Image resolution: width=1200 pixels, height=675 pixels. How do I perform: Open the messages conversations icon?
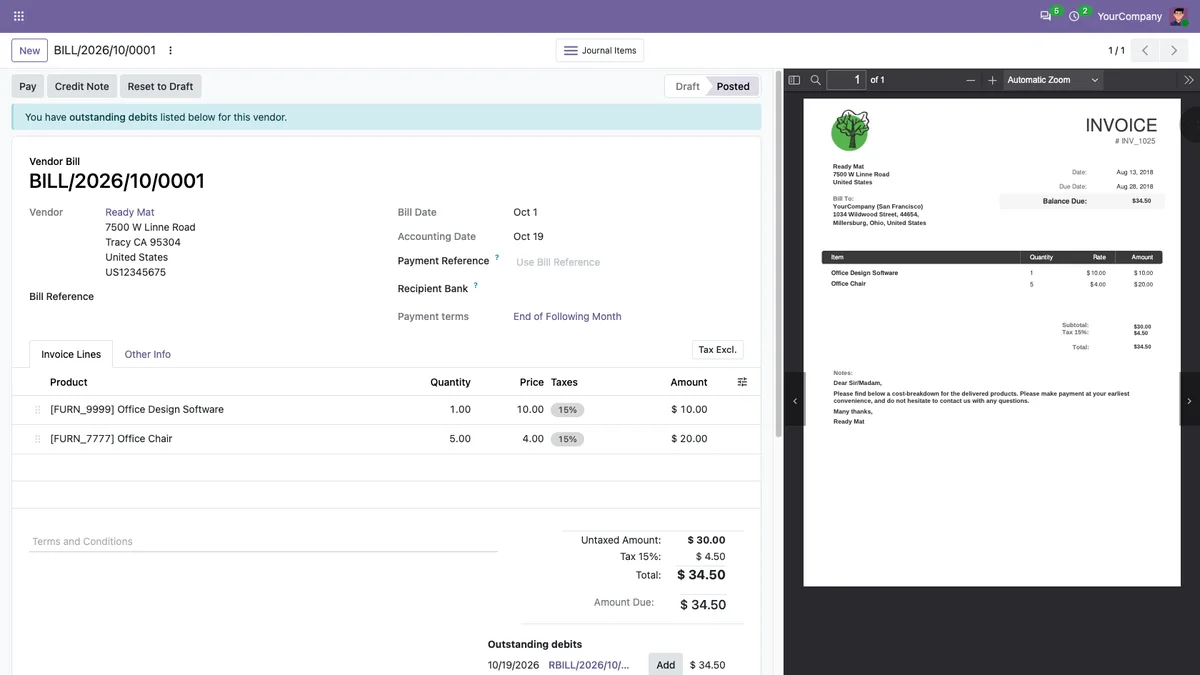click(1046, 16)
